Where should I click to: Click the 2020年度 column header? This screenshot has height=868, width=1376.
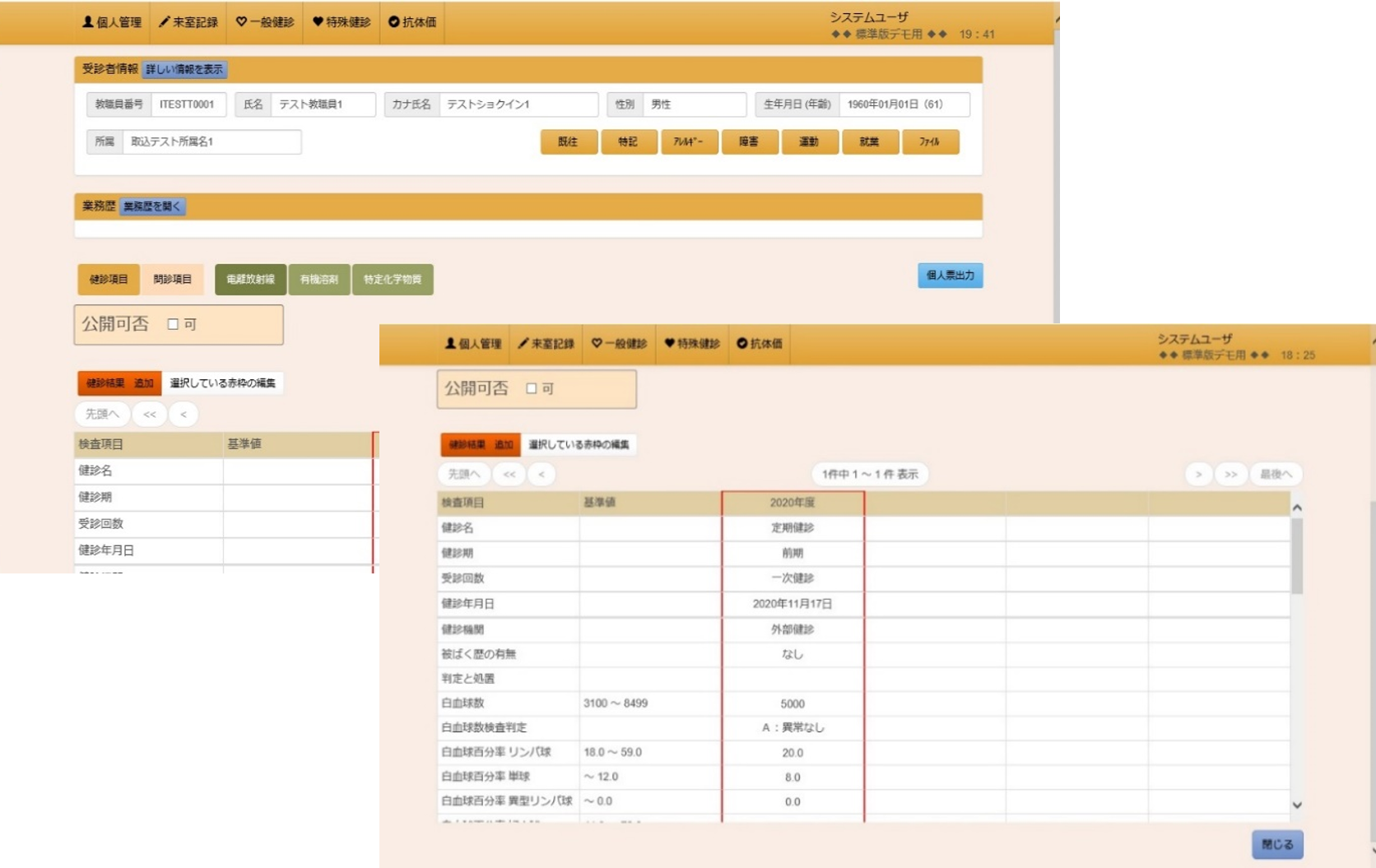click(793, 503)
